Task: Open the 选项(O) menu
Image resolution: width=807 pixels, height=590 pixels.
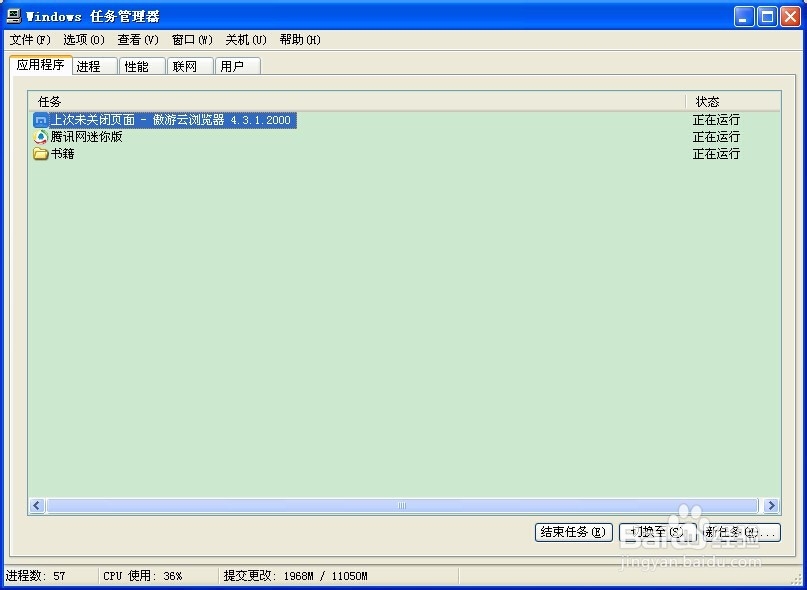Action: [x=84, y=40]
